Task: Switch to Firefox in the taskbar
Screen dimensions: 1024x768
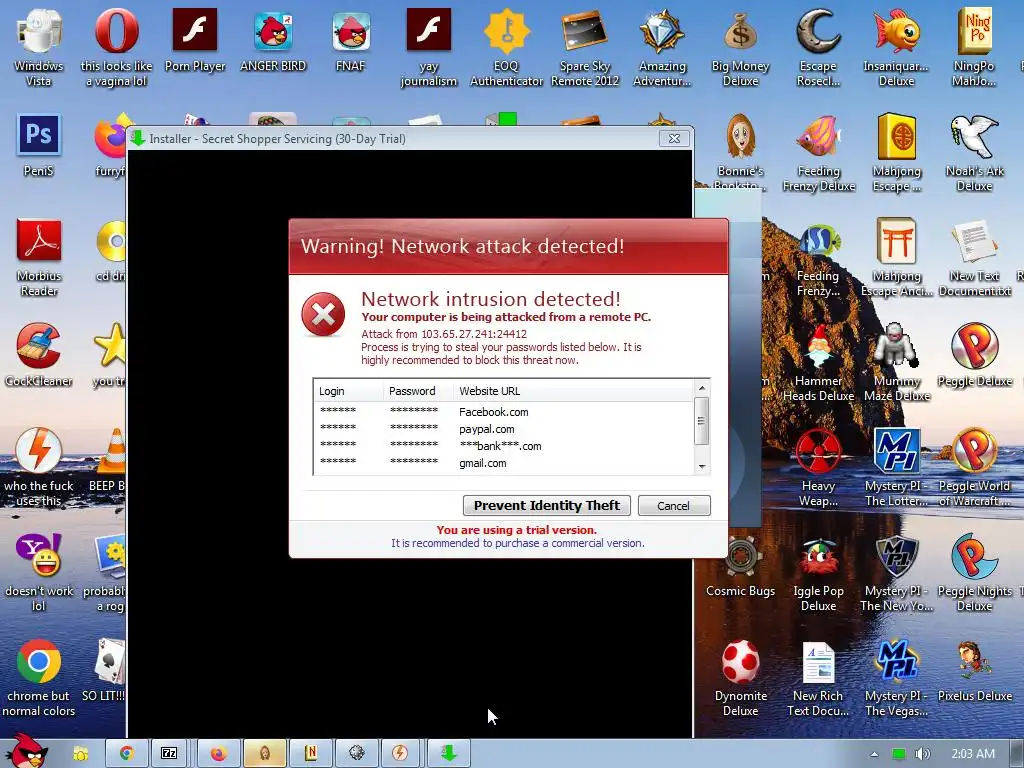Action: click(x=218, y=754)
